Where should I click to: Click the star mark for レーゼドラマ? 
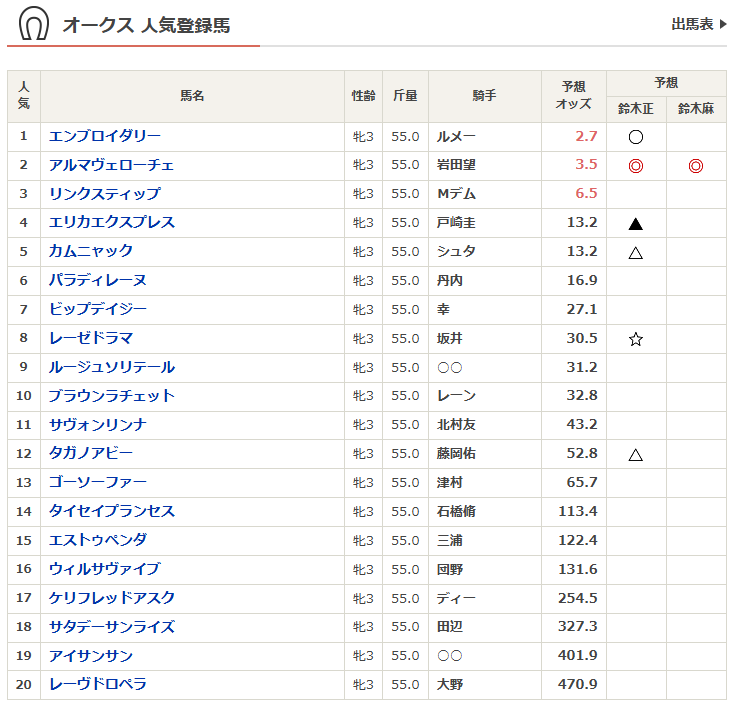coord(636,339)
